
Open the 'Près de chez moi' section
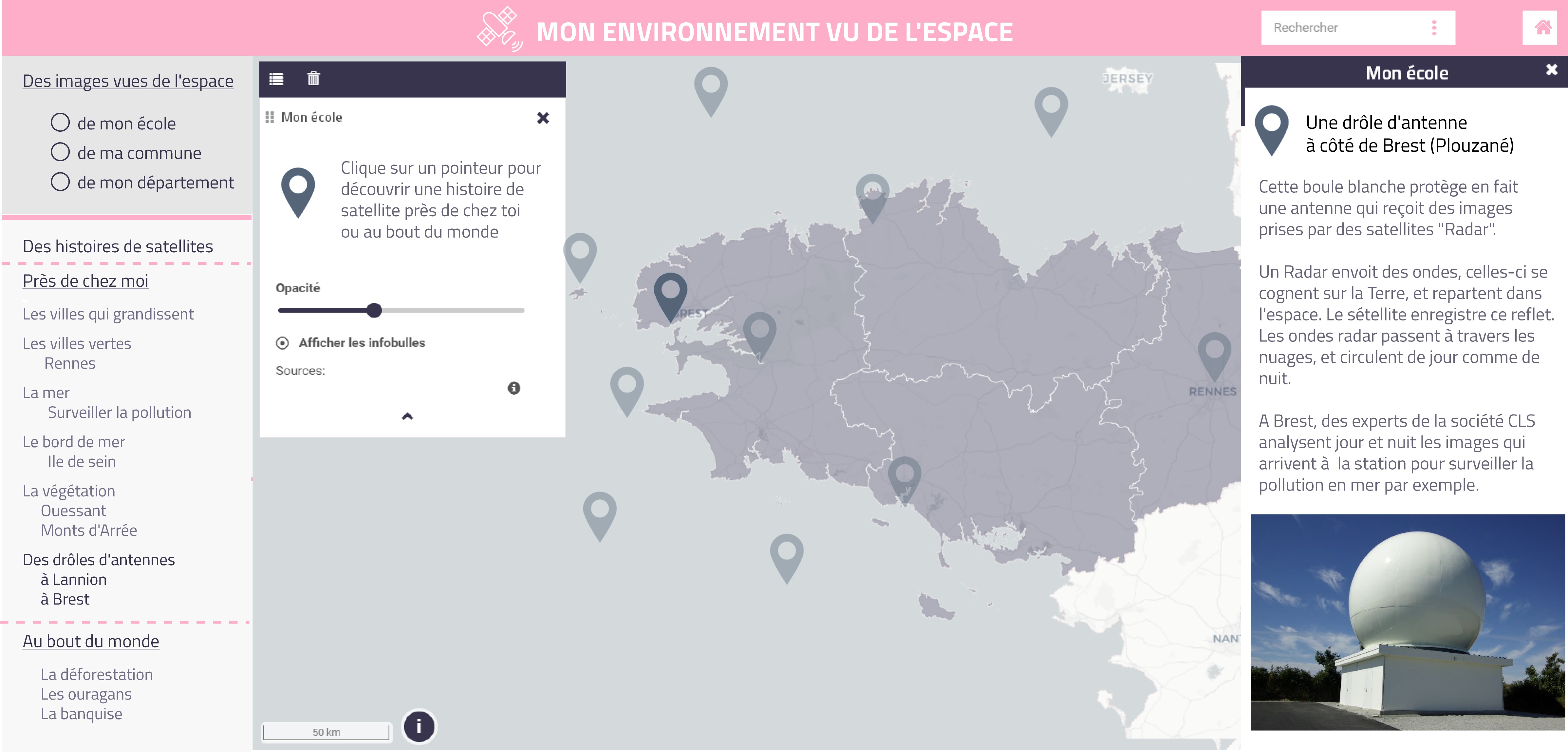coord(84,281)
